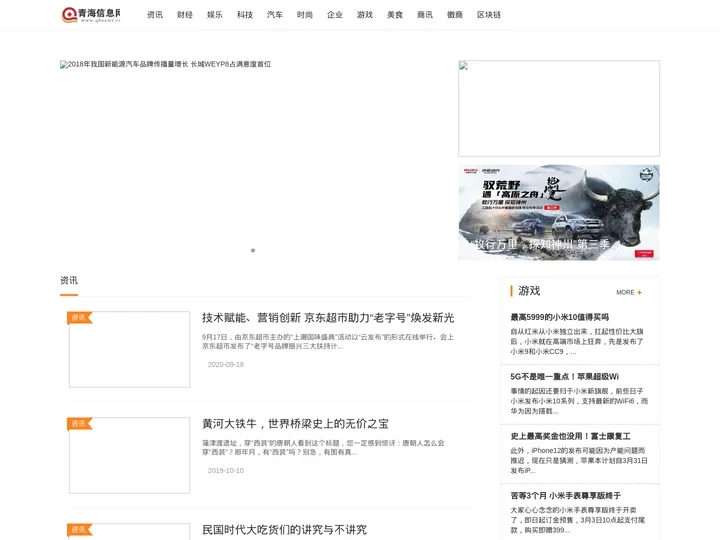The width and height of the screenshot is (720, 540).
Task: Open article 技术赋能、营销创新 京东超市
Action: pos(328,318)
